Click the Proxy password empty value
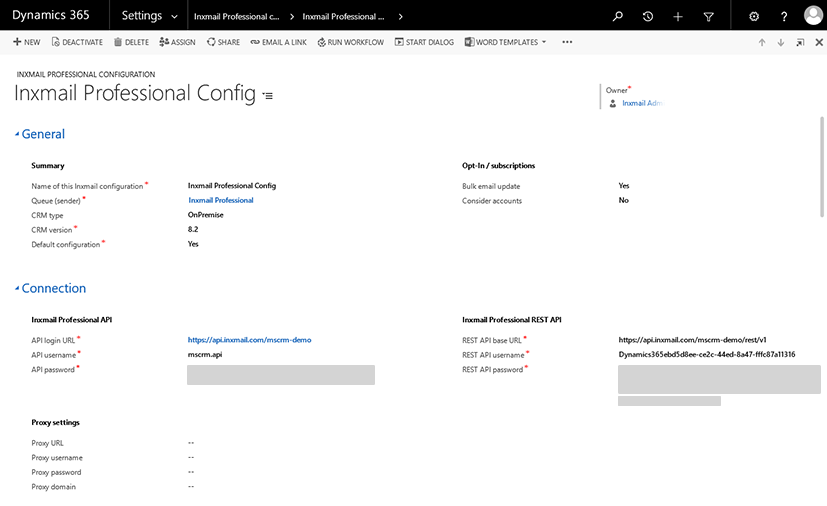Image resolution: width=827 pixels, height=506 pixels. (x=191, y=472)
